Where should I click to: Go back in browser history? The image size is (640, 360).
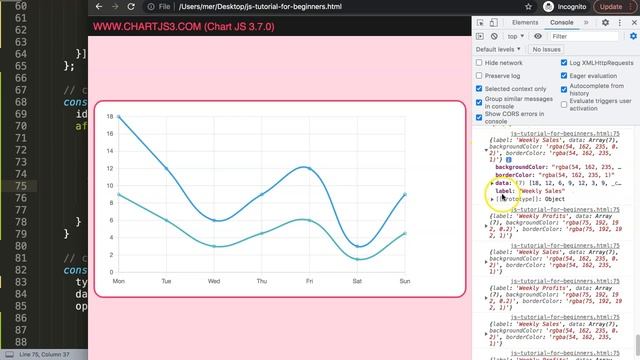click(99, 7)
